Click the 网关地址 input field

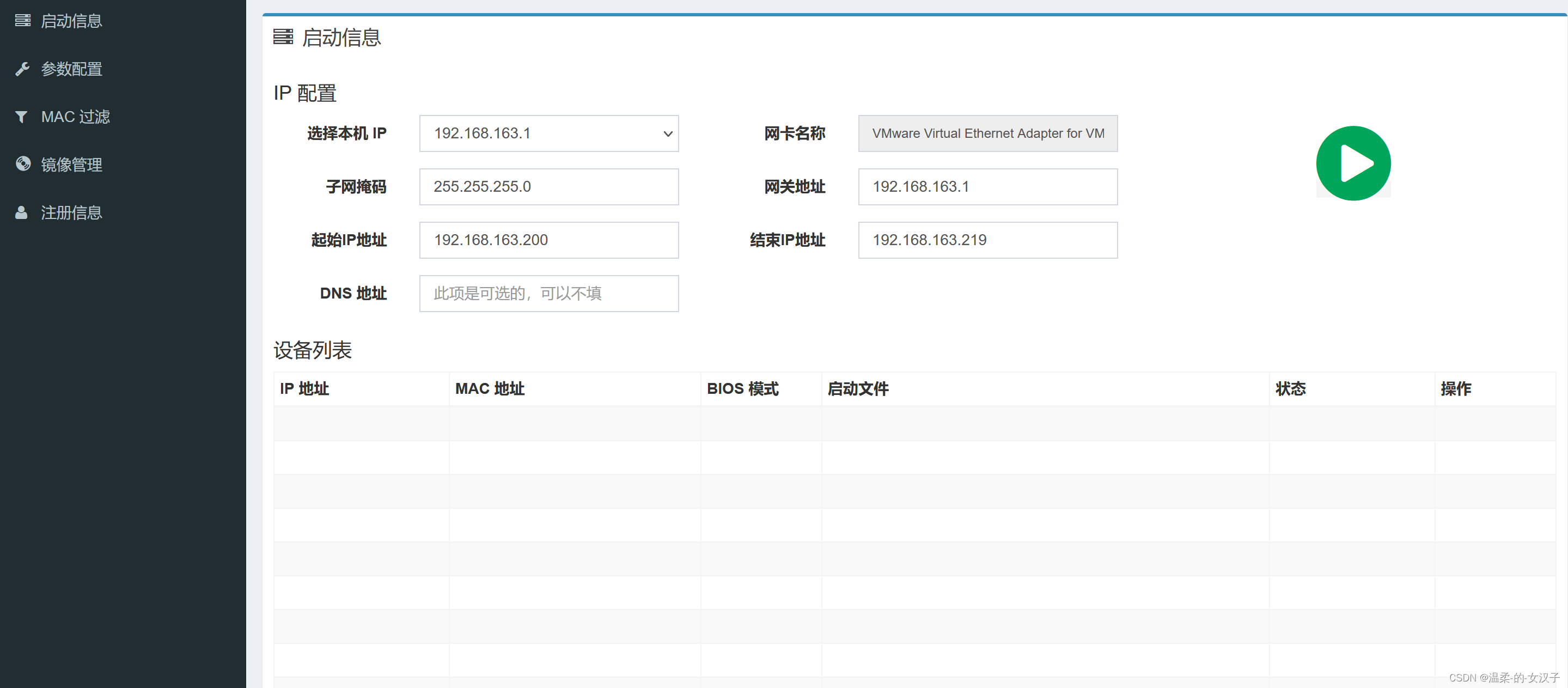[987, 187]
